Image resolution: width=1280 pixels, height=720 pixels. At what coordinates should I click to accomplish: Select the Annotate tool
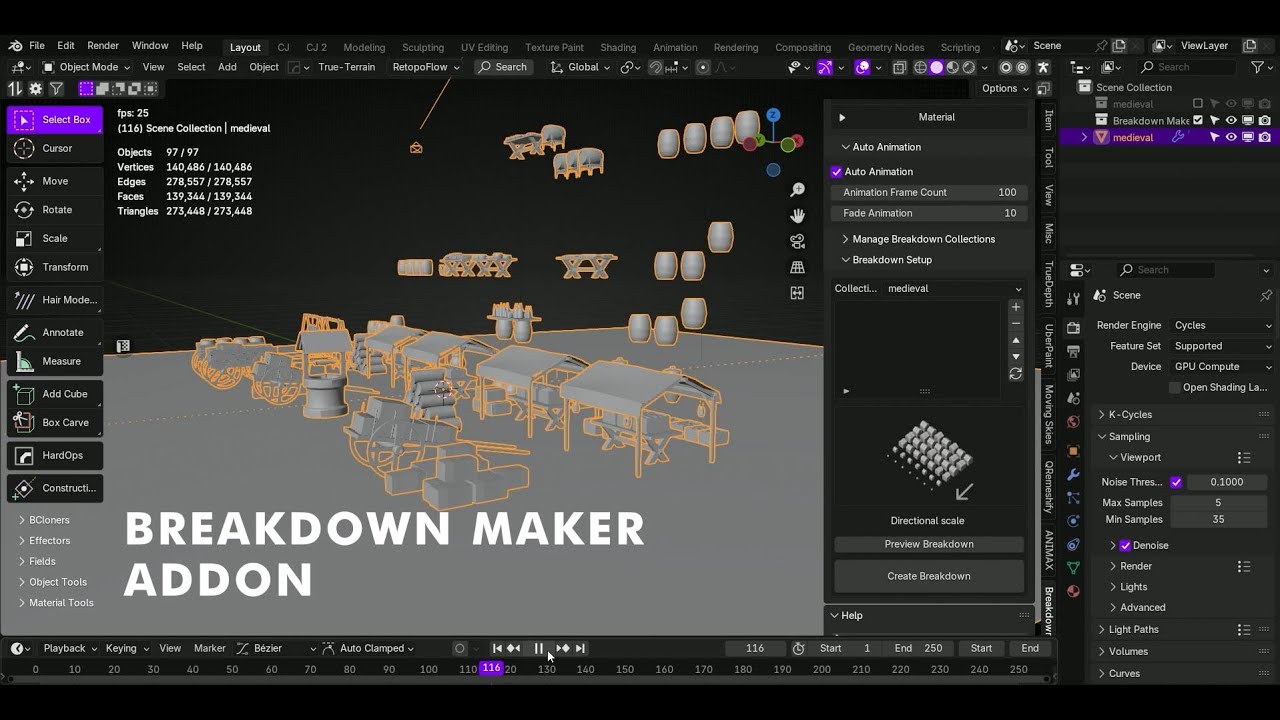[55, 332]
